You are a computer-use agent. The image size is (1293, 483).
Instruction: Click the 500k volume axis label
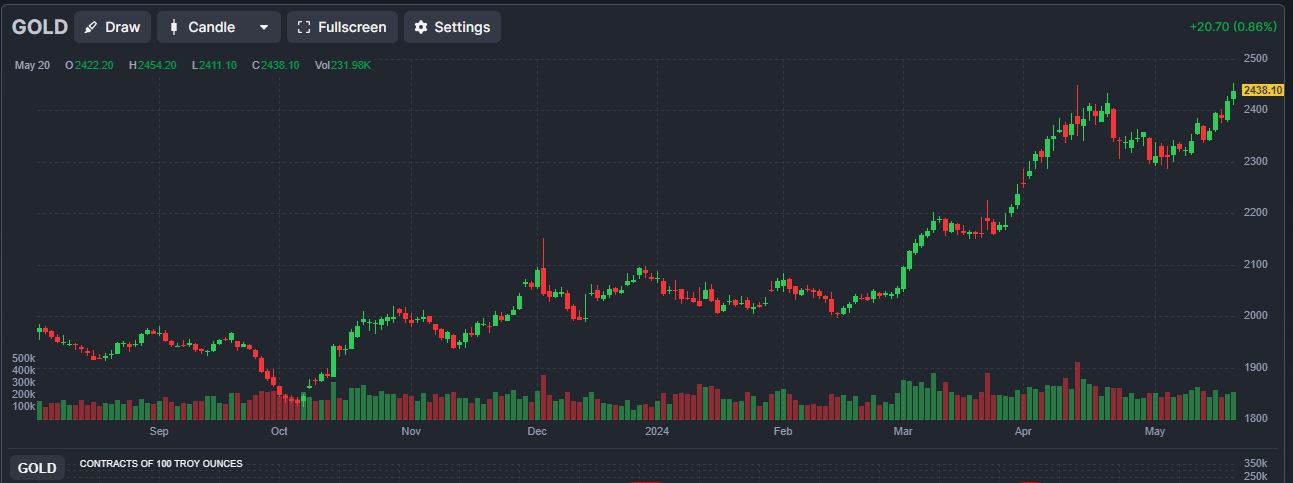click(24, 358)
